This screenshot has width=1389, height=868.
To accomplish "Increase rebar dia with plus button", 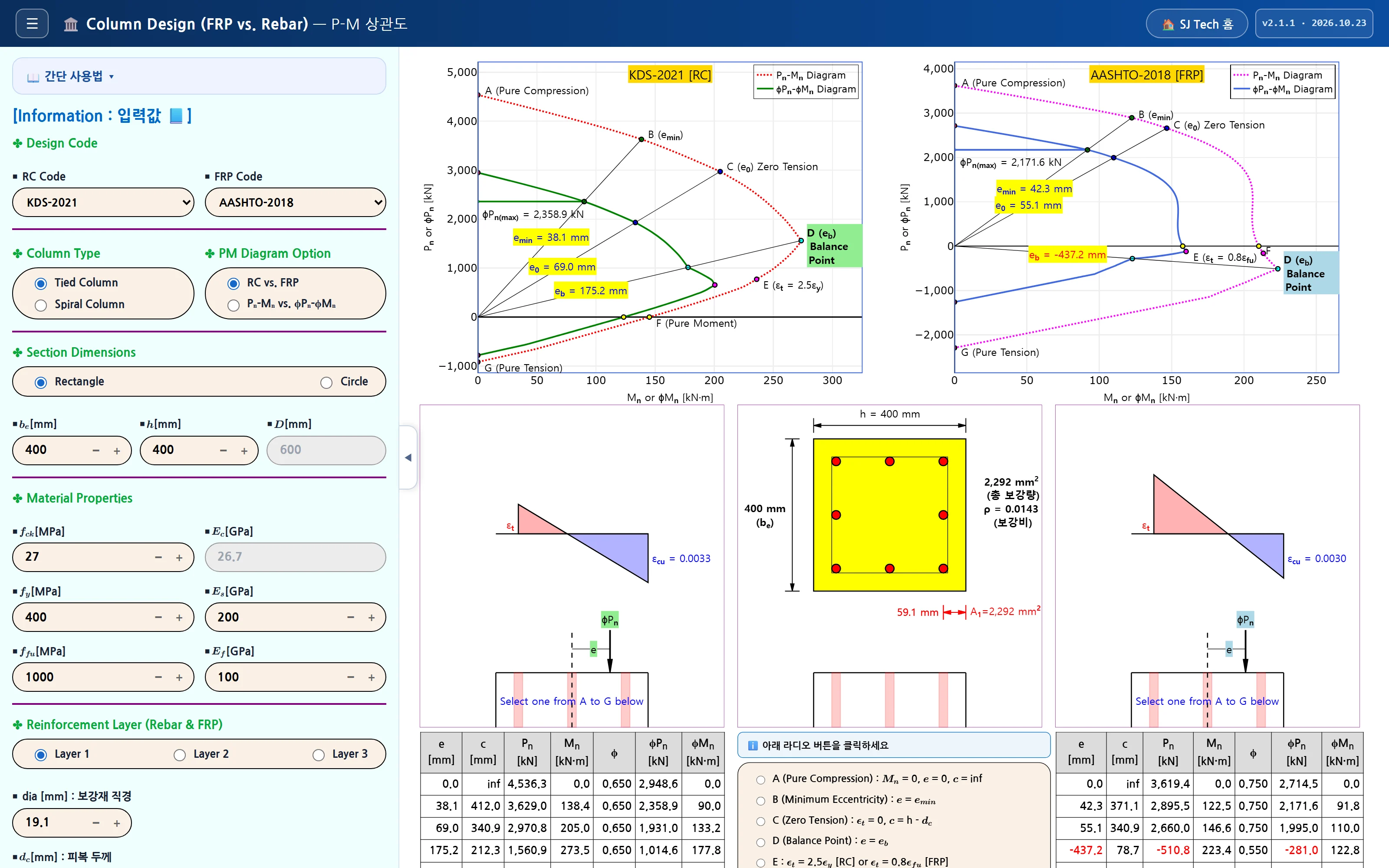I will (117, 823).
